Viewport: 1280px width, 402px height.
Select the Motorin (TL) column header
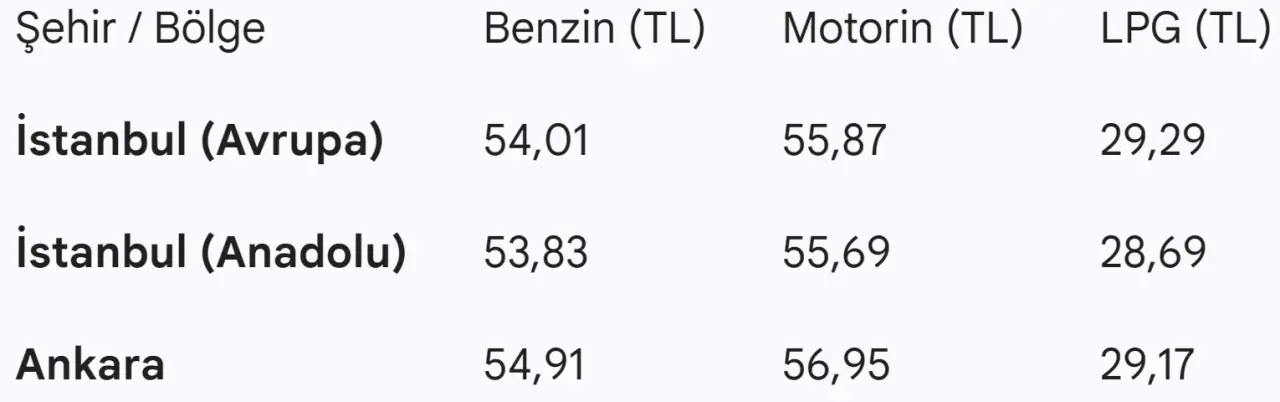(x=902, y=29)
